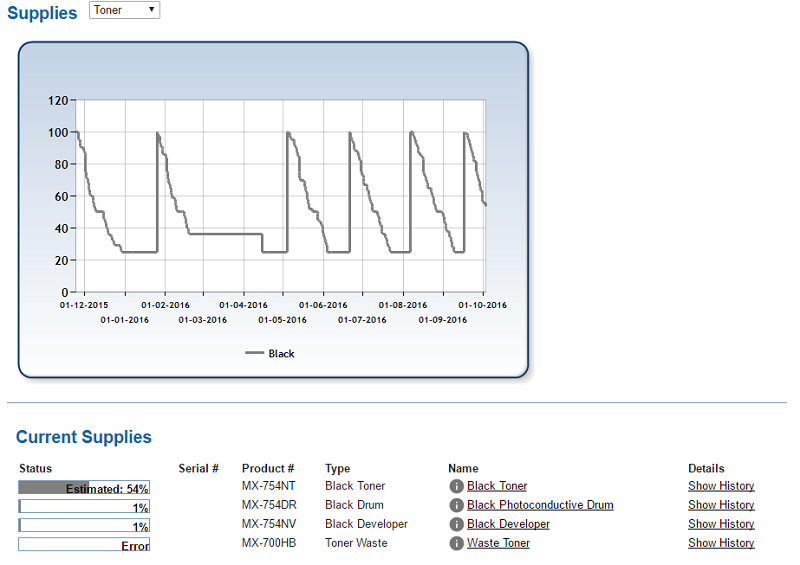Select product number MX-754NV
Screen dimensions: 800x565
269,524
